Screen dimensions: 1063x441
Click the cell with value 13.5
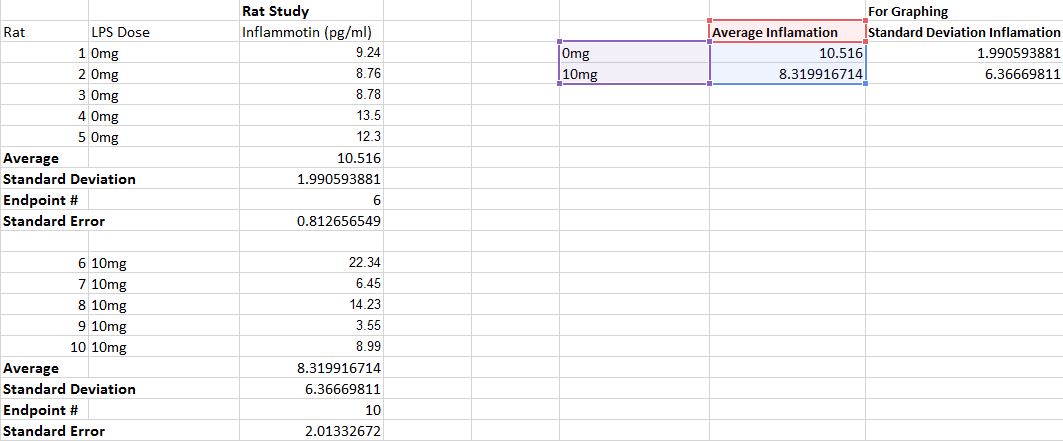pos(310,116)
